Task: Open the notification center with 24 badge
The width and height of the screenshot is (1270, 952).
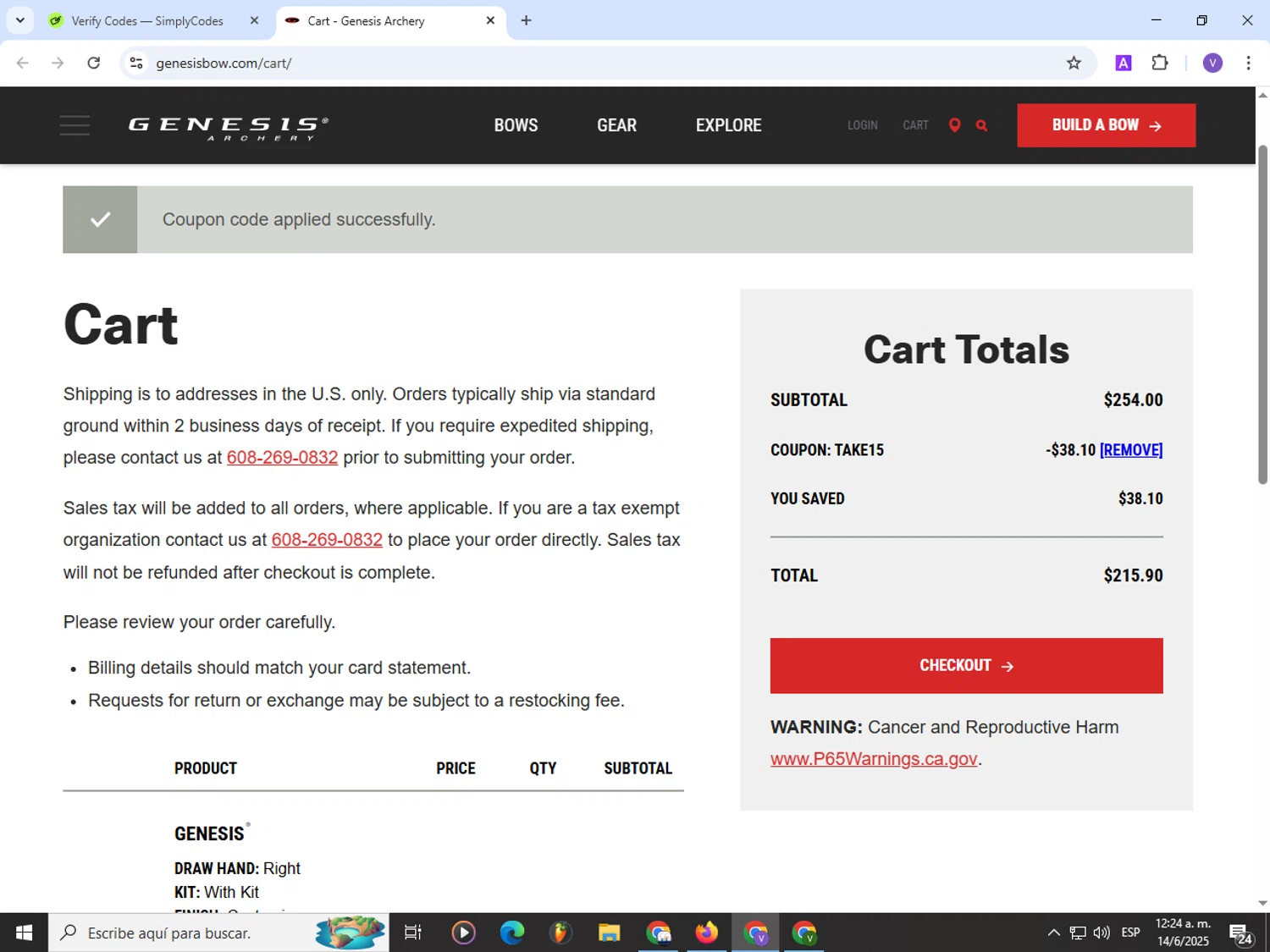Action: pyautogui.click(x=1241, y=934)
